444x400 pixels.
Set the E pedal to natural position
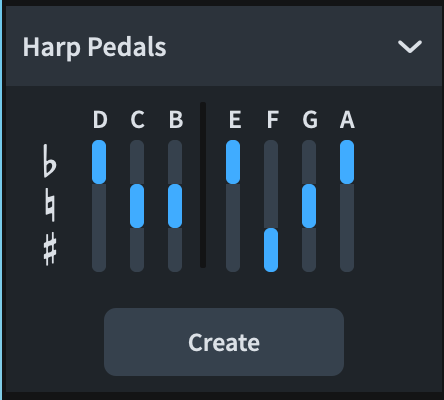(x=233, y=206)
